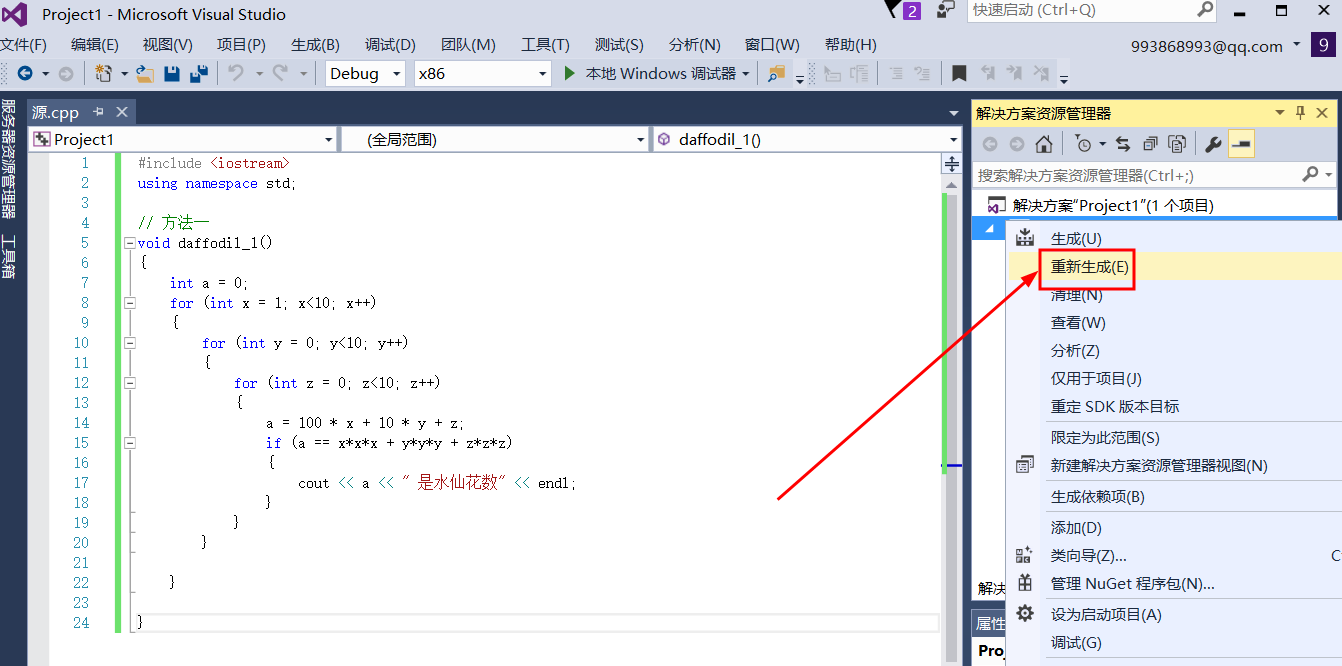Click the green start debugging play icon

point(570,73)
